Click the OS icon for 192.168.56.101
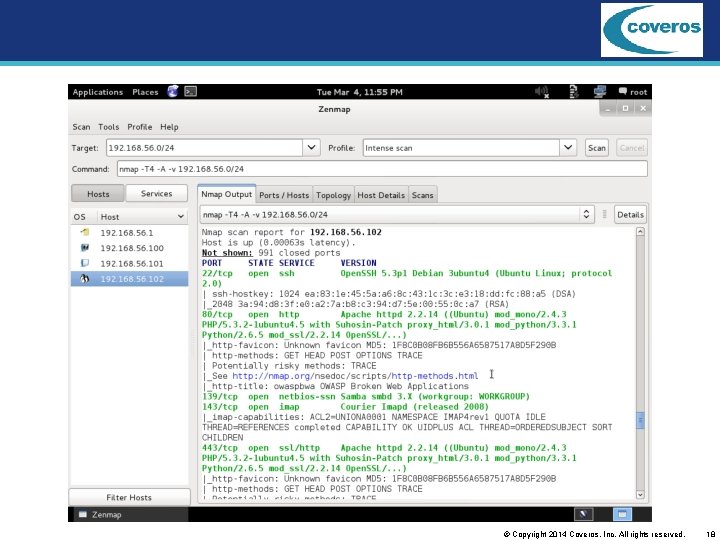The width and height of the screenshot is (720, 540). [85, 263]
